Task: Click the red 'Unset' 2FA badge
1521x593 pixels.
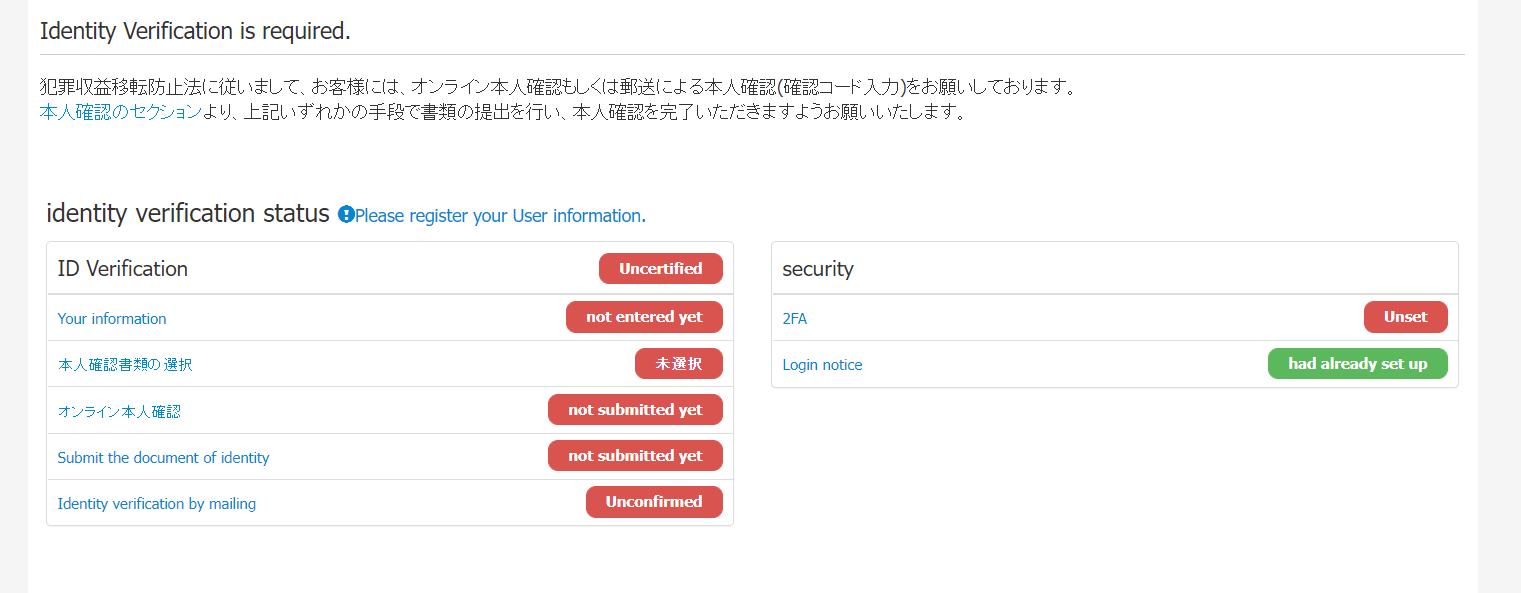Action: (x=1406, y=317)
